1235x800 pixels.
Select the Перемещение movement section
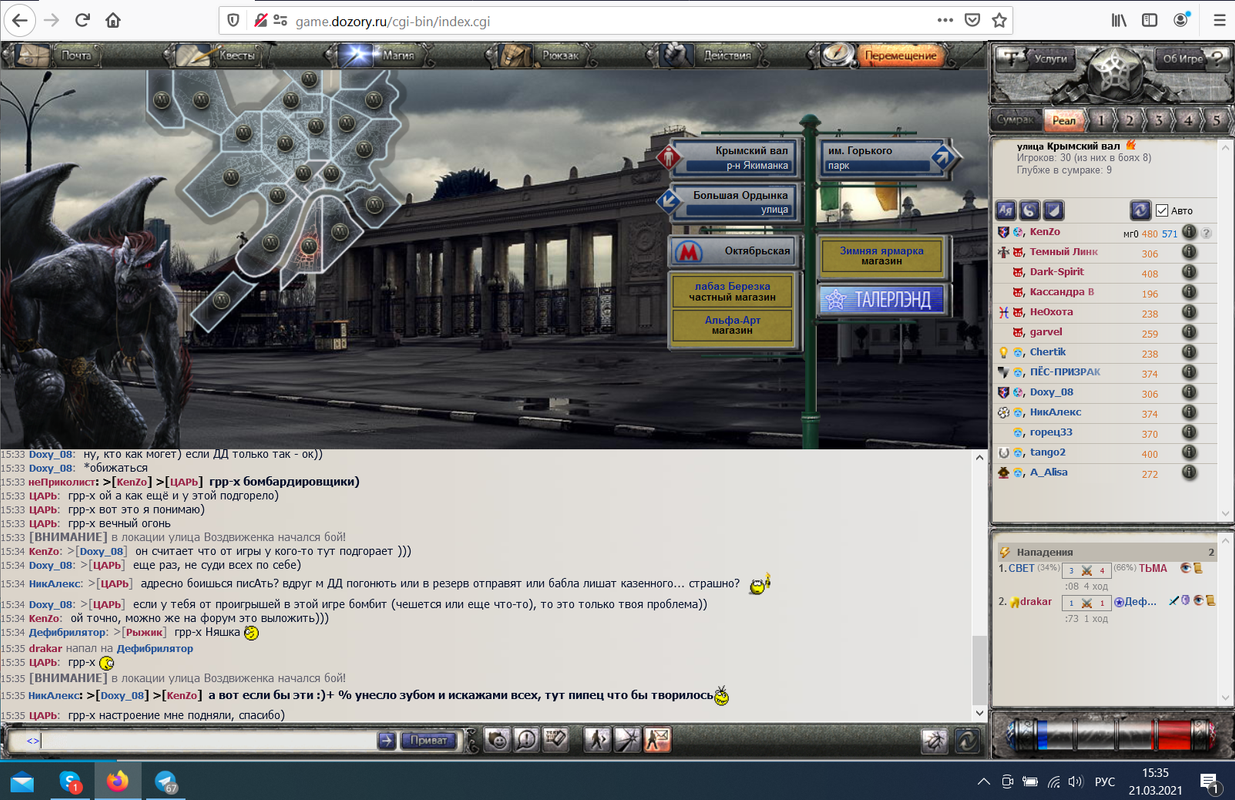coord(884,56)
